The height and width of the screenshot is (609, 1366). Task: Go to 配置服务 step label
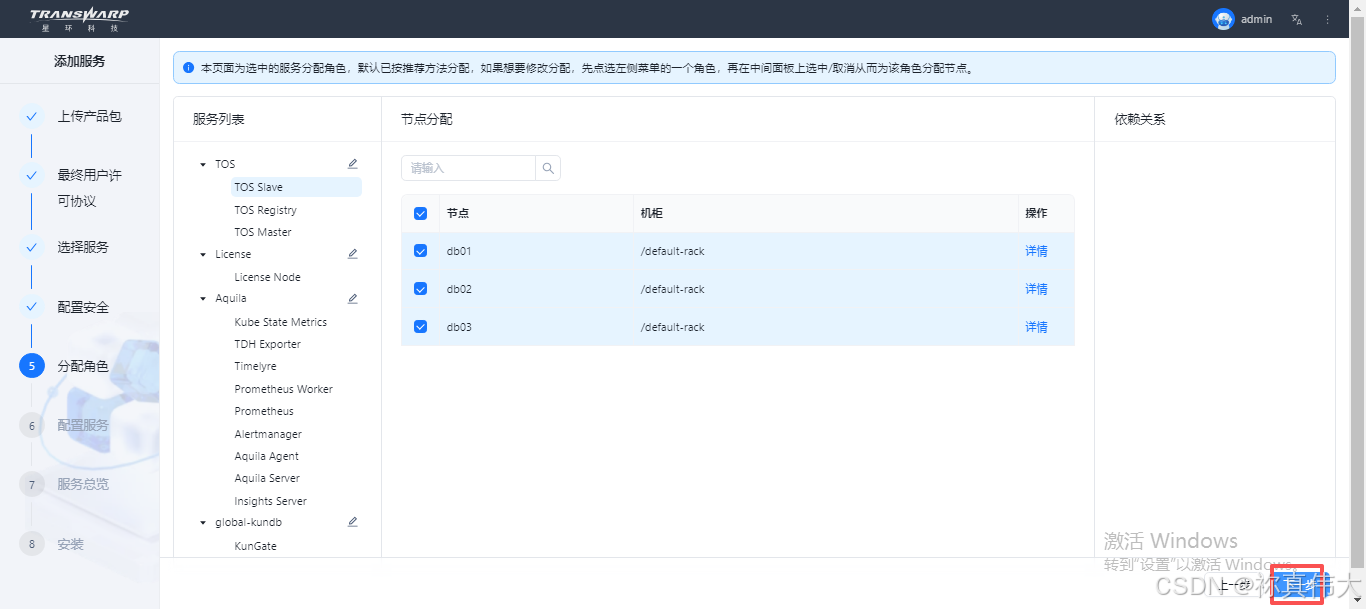click(x=83, y=425)
